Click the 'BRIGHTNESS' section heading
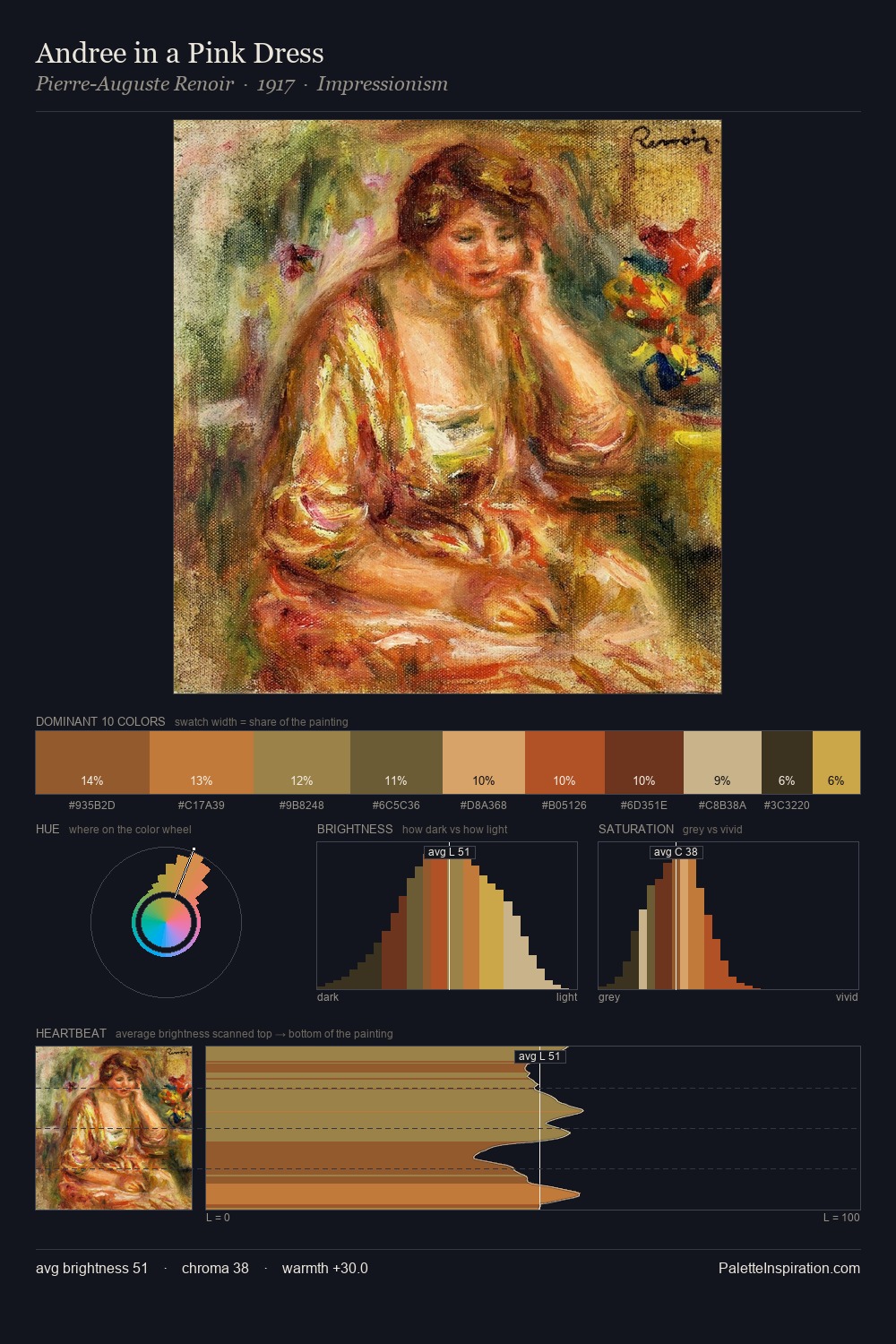Screen dimensions: 896x1344 [x=355, y=829]
